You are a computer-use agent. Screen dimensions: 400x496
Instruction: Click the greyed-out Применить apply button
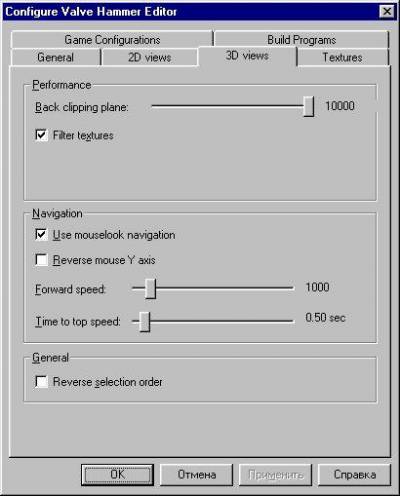[x=276, y=475]
